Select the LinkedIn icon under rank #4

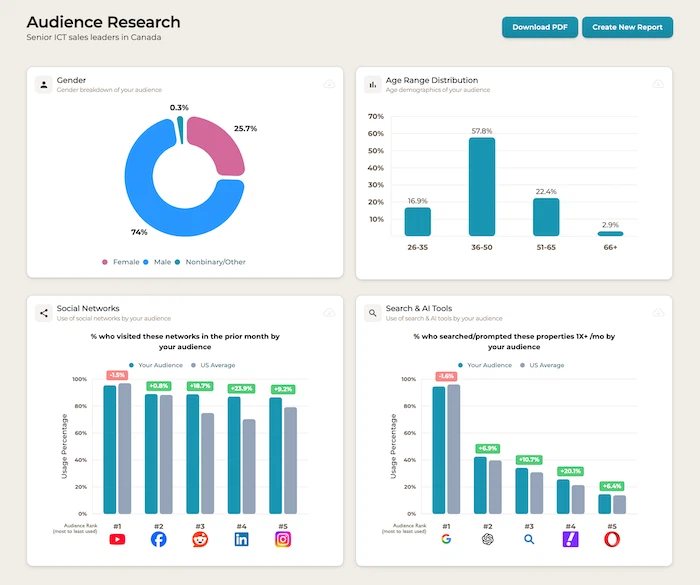click(241, 539)
